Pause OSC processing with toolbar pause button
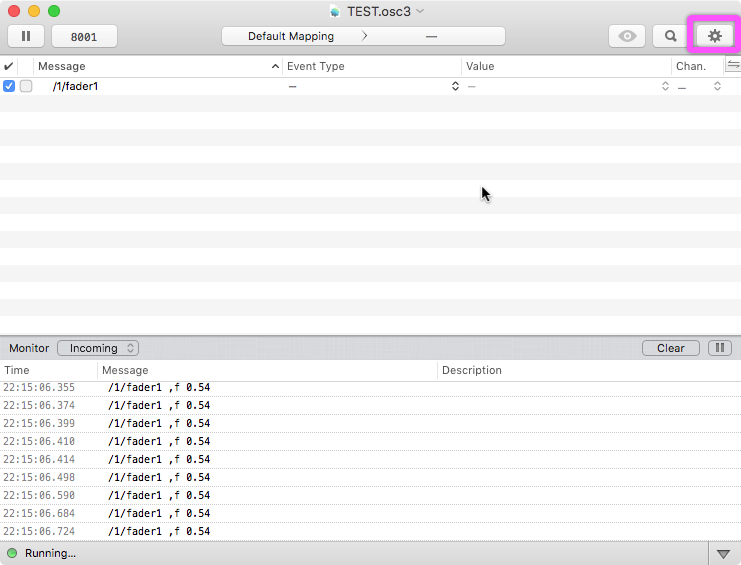This screenshot has height=565, width=741. coord(26,36)
